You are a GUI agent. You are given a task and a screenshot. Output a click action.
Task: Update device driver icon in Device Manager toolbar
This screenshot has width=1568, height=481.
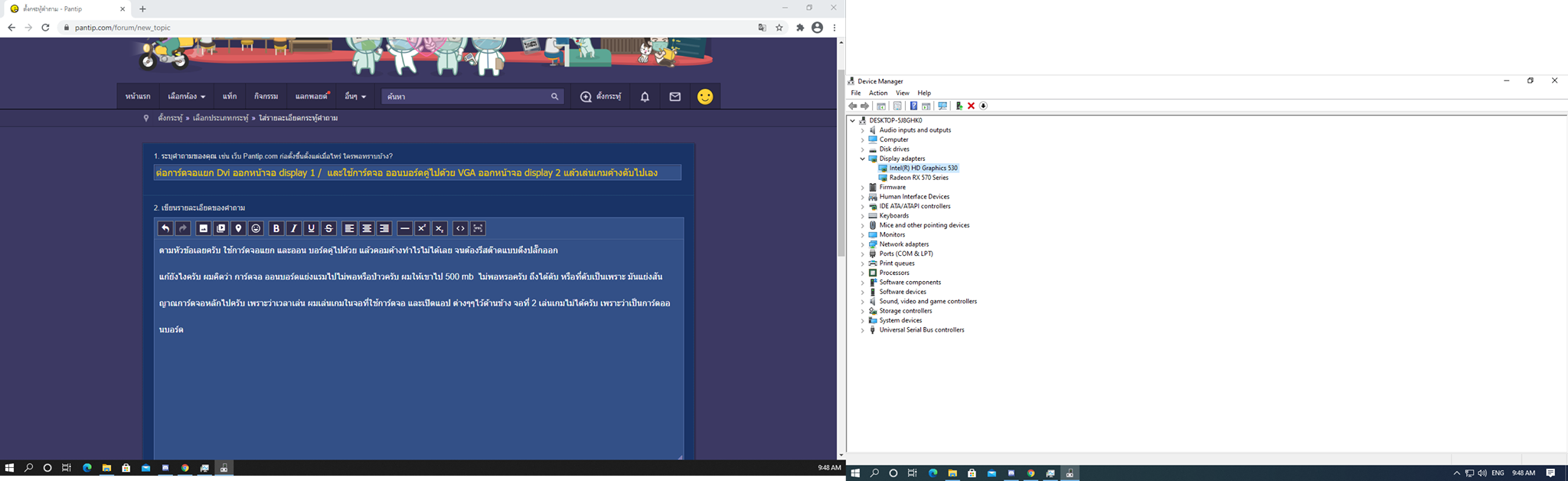click(959, 106)
